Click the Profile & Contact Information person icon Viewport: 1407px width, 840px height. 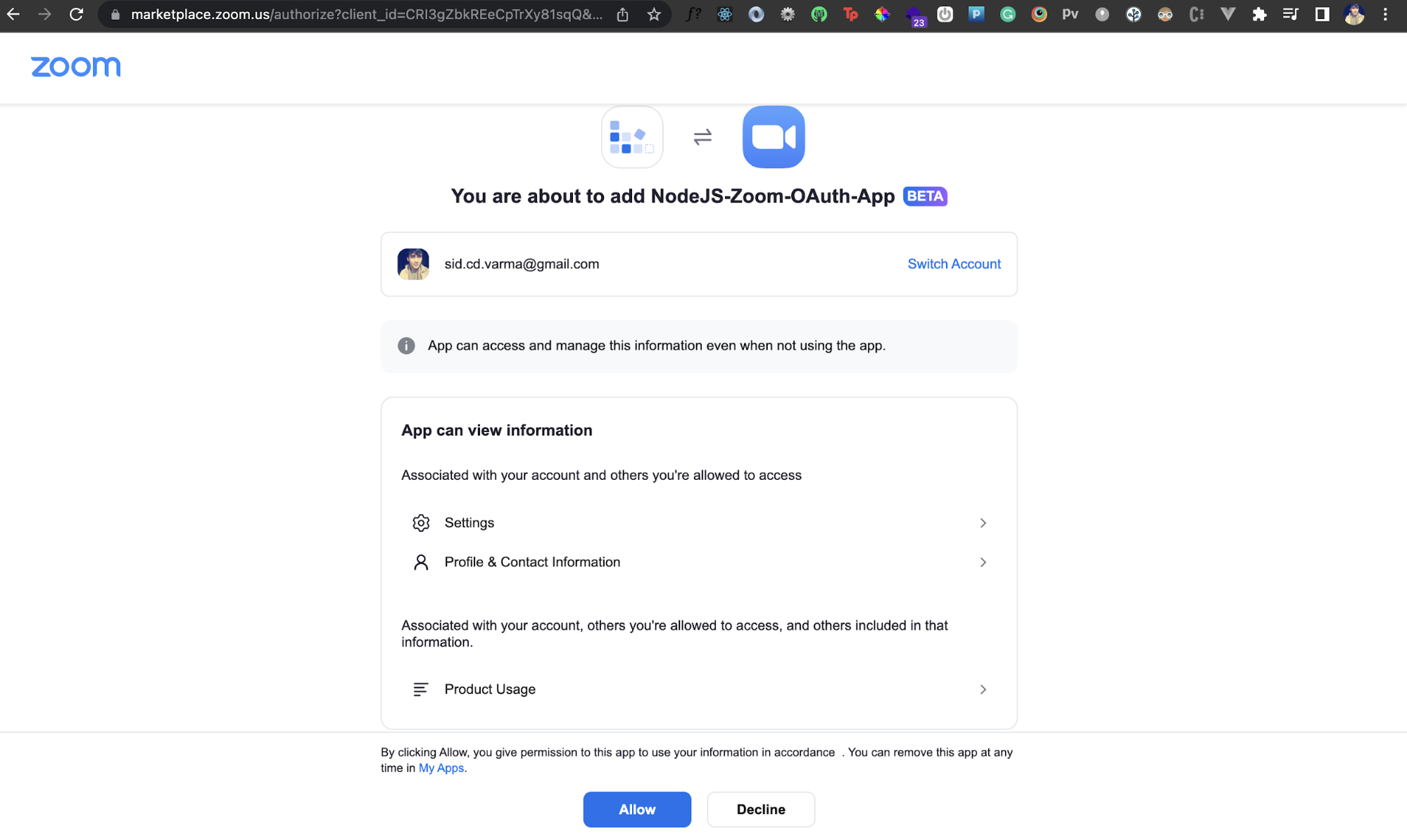point(420,562)
